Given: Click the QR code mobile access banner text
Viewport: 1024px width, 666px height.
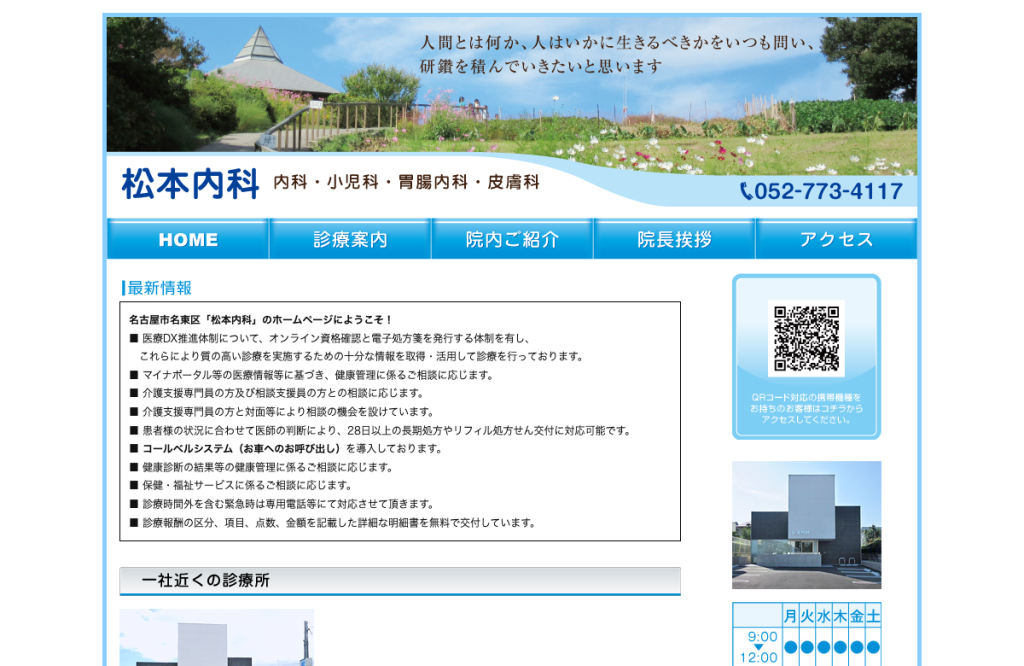Looking at the screenshot, I should [x=807, y=408].
